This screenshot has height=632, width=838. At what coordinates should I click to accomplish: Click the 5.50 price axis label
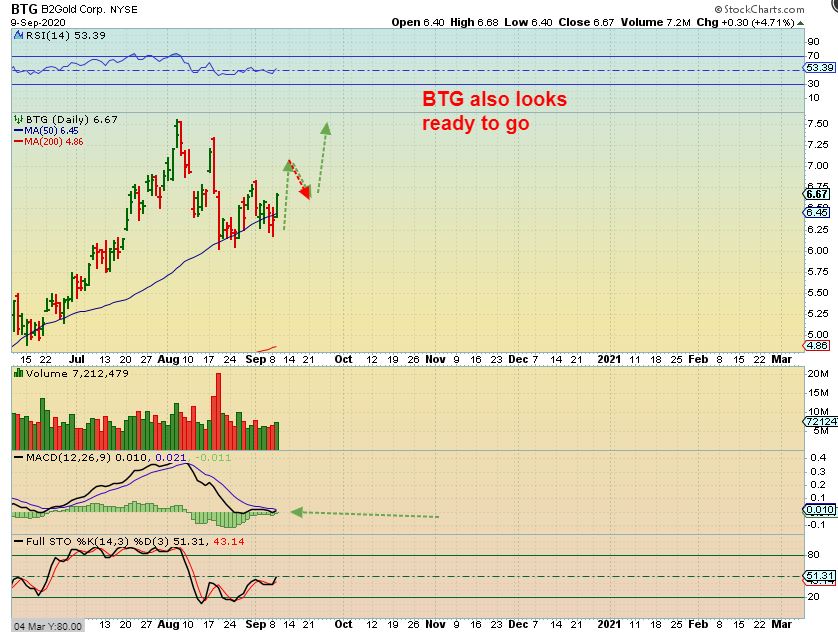coord(818,293)
